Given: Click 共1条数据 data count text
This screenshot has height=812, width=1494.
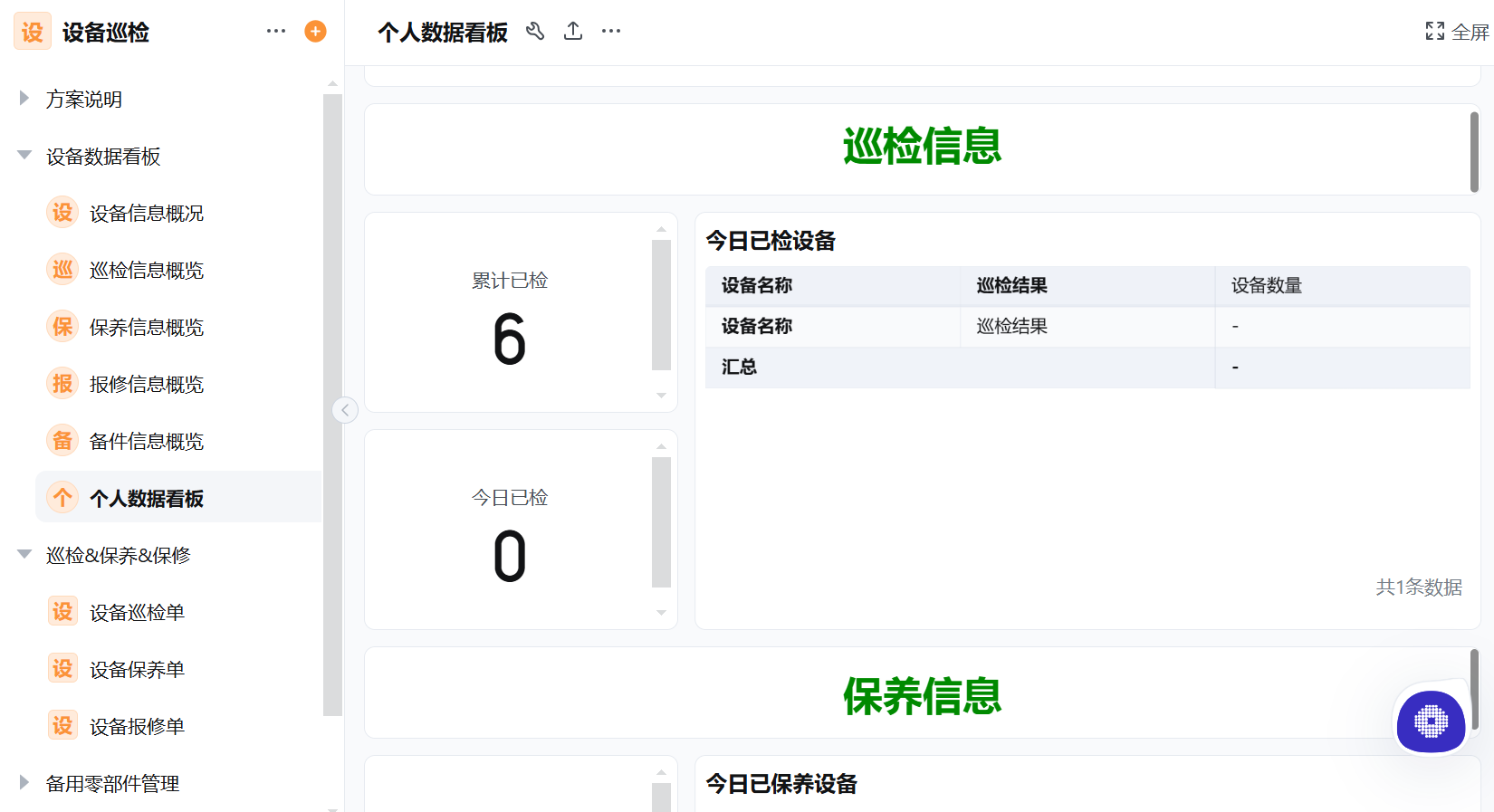Looking at the screenshot, I should pyautogui.click(x=1418, y=587).
